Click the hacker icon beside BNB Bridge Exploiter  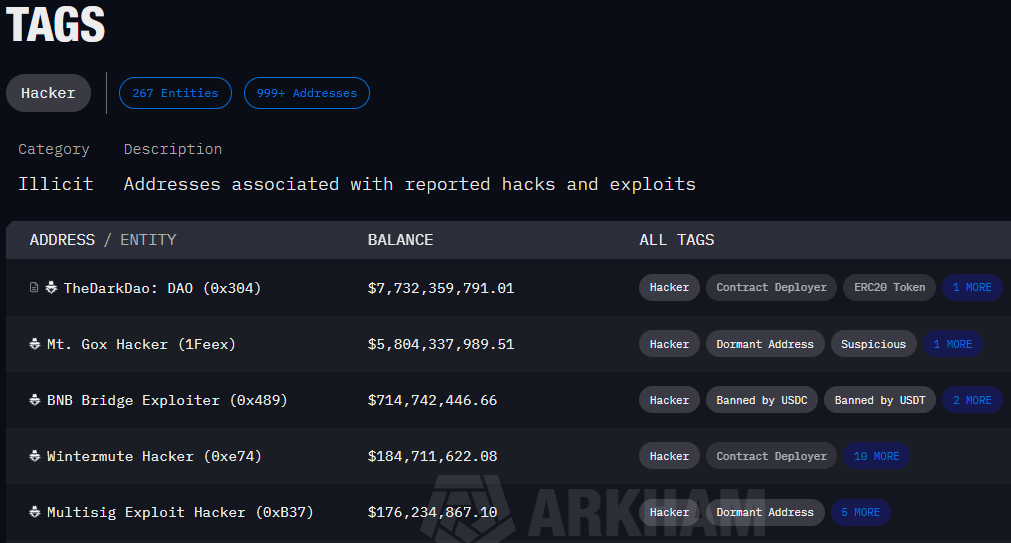pyautogui.click(x=35, y=400)
